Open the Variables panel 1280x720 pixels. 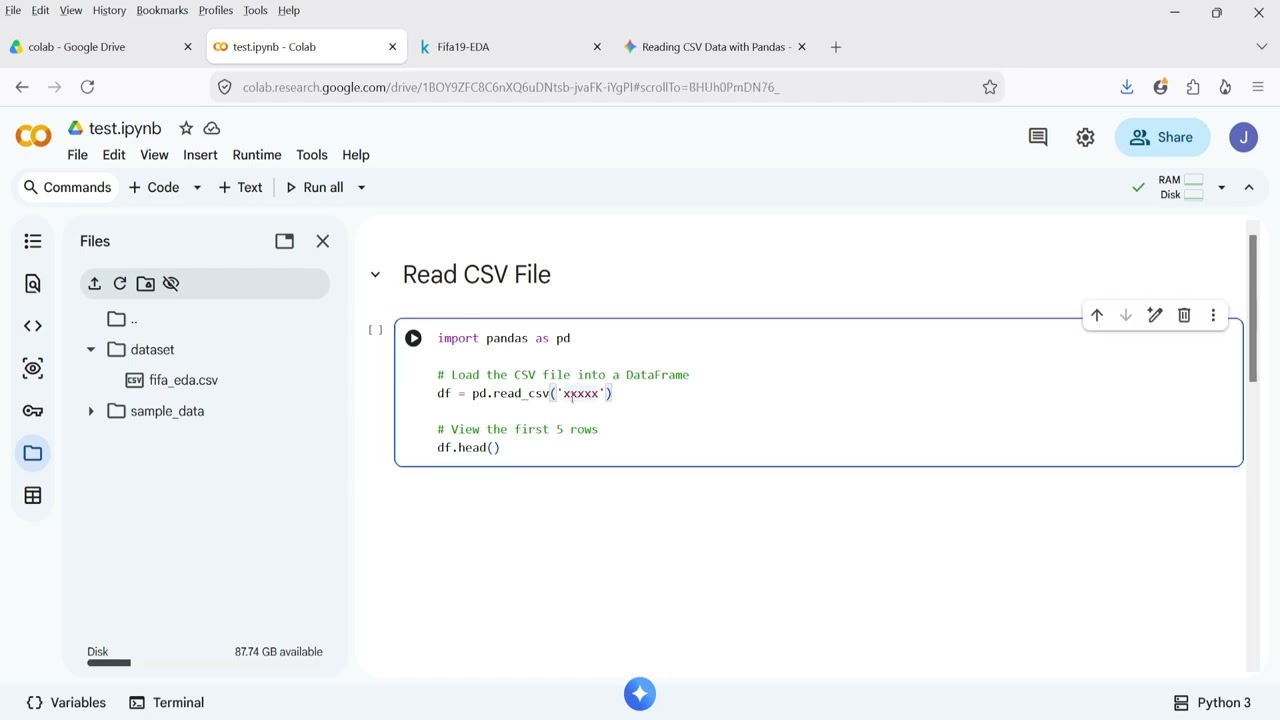click(66, 703)
